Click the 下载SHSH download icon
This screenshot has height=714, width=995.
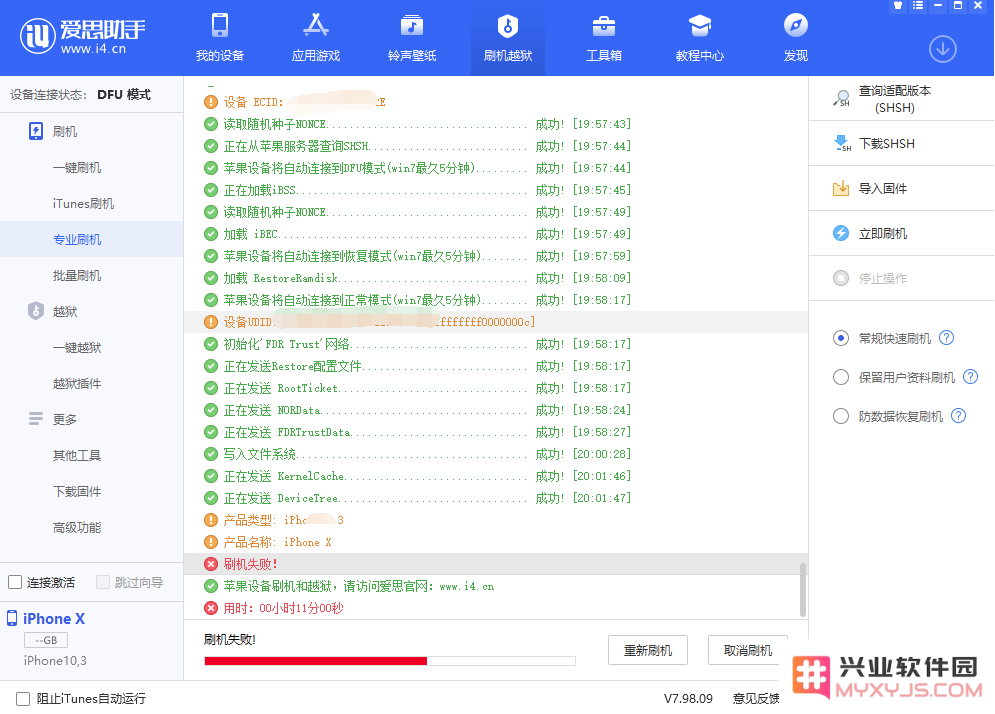coord(841,143)
